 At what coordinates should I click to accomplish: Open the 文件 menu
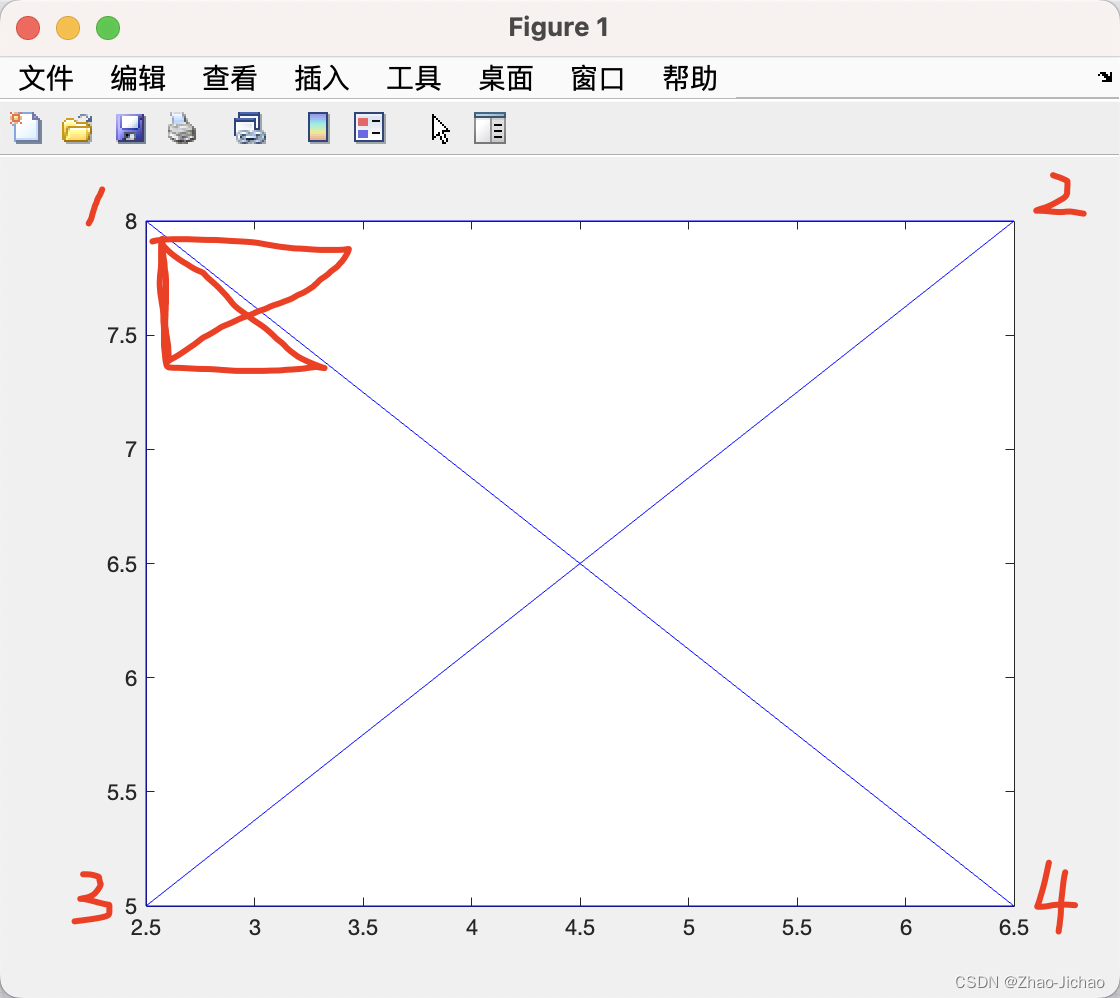tap(46, 78)
